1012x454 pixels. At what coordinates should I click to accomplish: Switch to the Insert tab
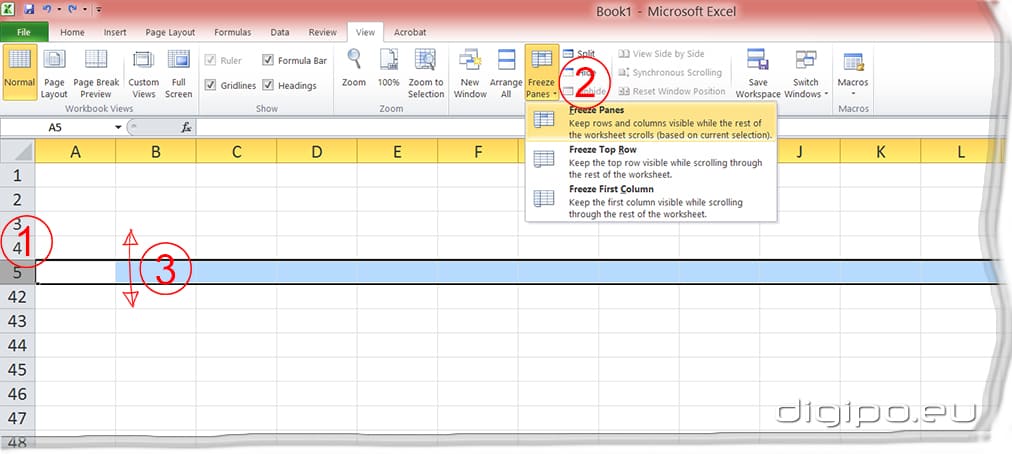(115, 32)
